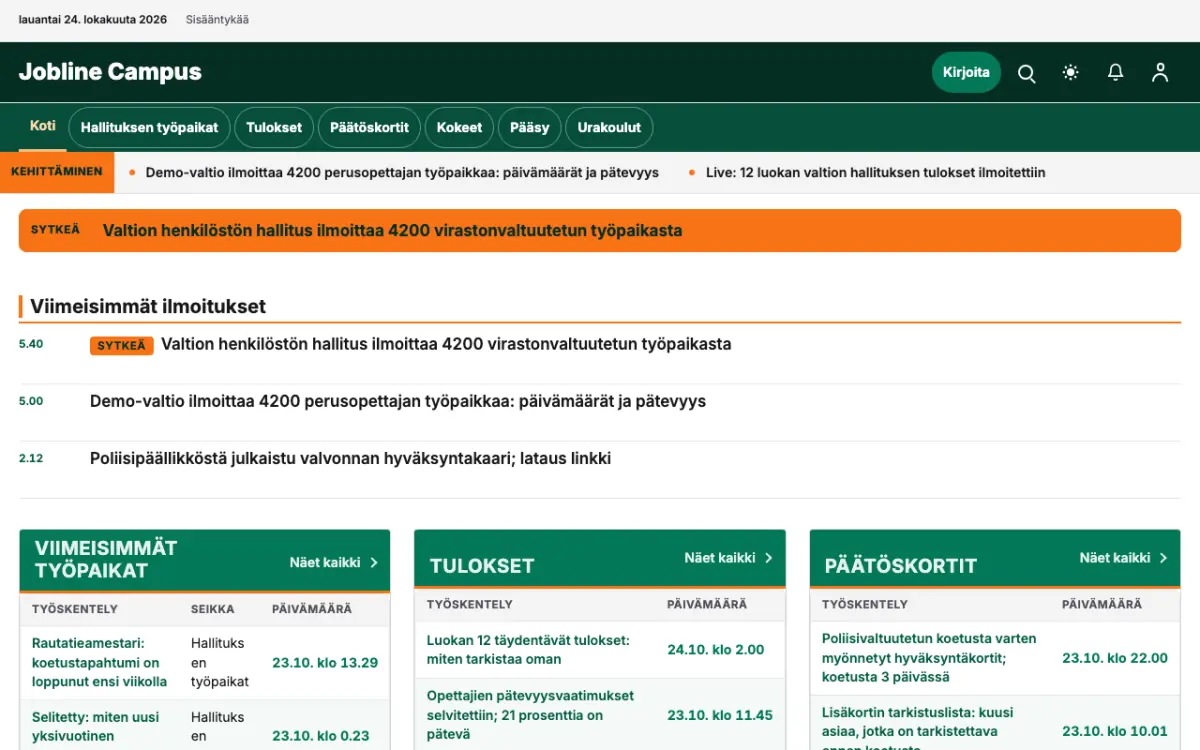Open the Urakoulut tab
Viewport: 1200px width, 750px height.
pos(609,128)
